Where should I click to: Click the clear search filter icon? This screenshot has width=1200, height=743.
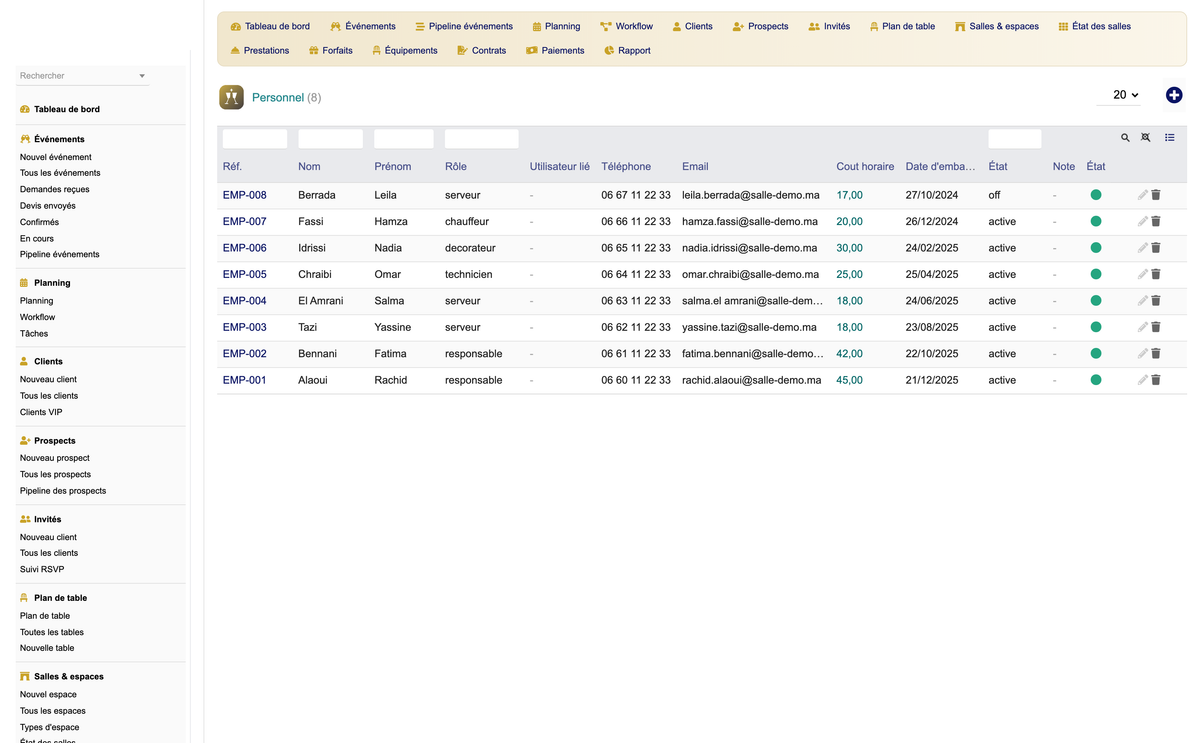(1146, 138)
